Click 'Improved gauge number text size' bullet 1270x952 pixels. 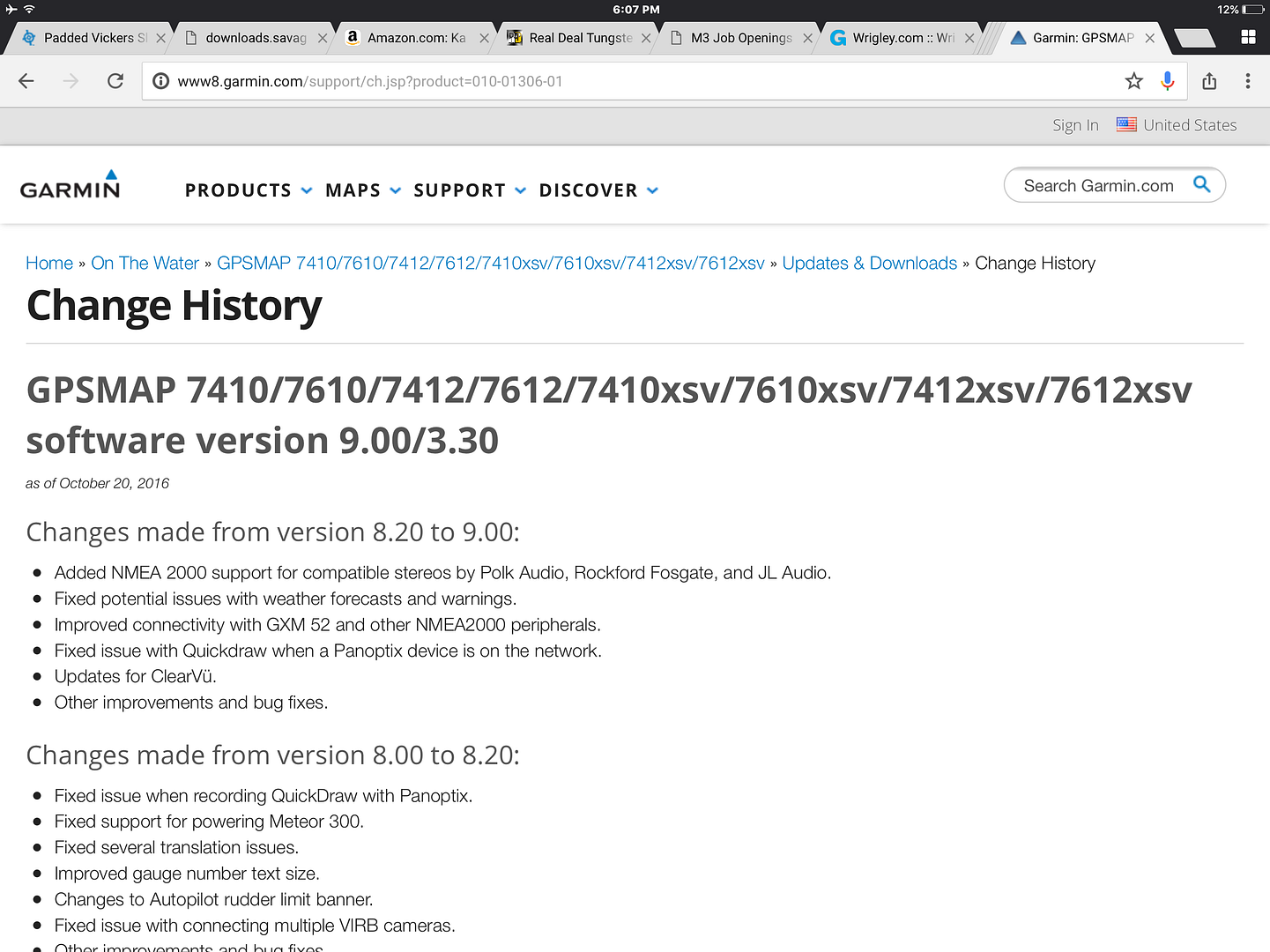(187, 874)
